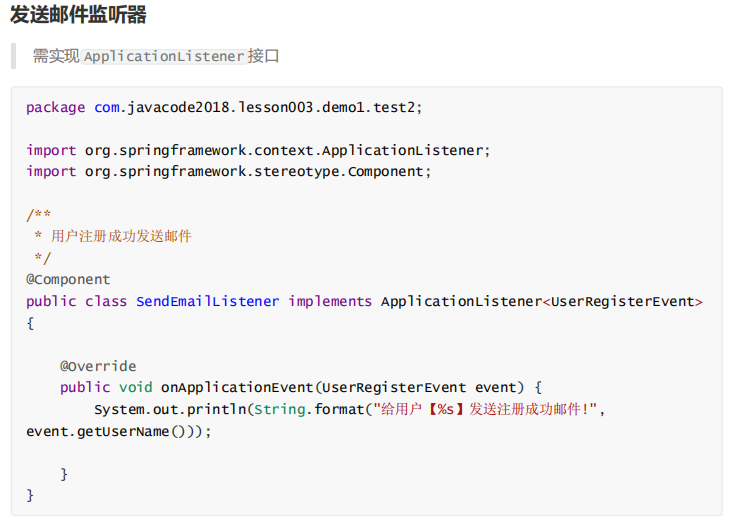Viewport: 753px width, 529px height.
Task: Click the SendEmailListener class name
Action: click(x=207, y=301)
